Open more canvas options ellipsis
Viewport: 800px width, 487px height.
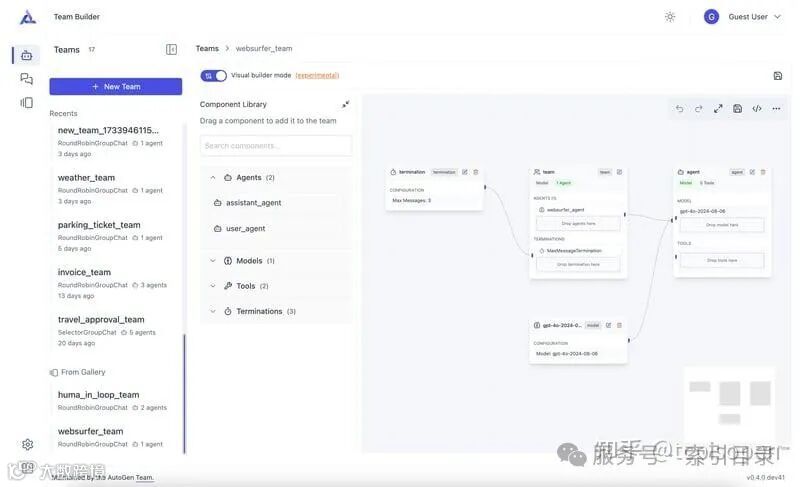tap(776, 109)
